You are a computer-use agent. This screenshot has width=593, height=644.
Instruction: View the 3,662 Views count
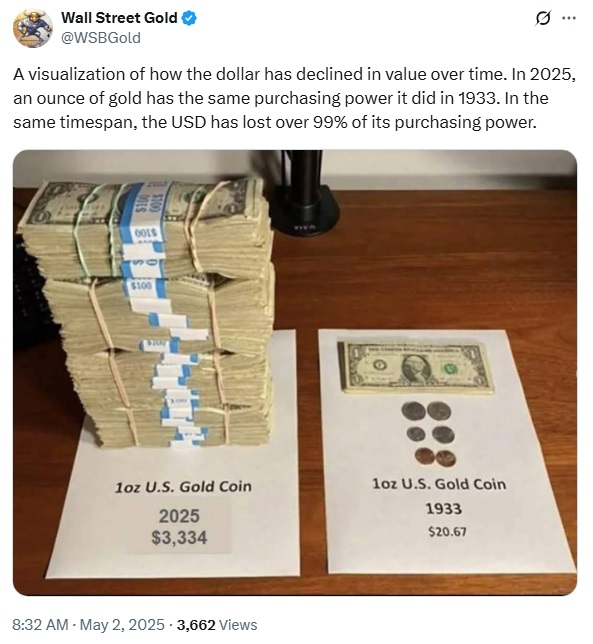217,625
